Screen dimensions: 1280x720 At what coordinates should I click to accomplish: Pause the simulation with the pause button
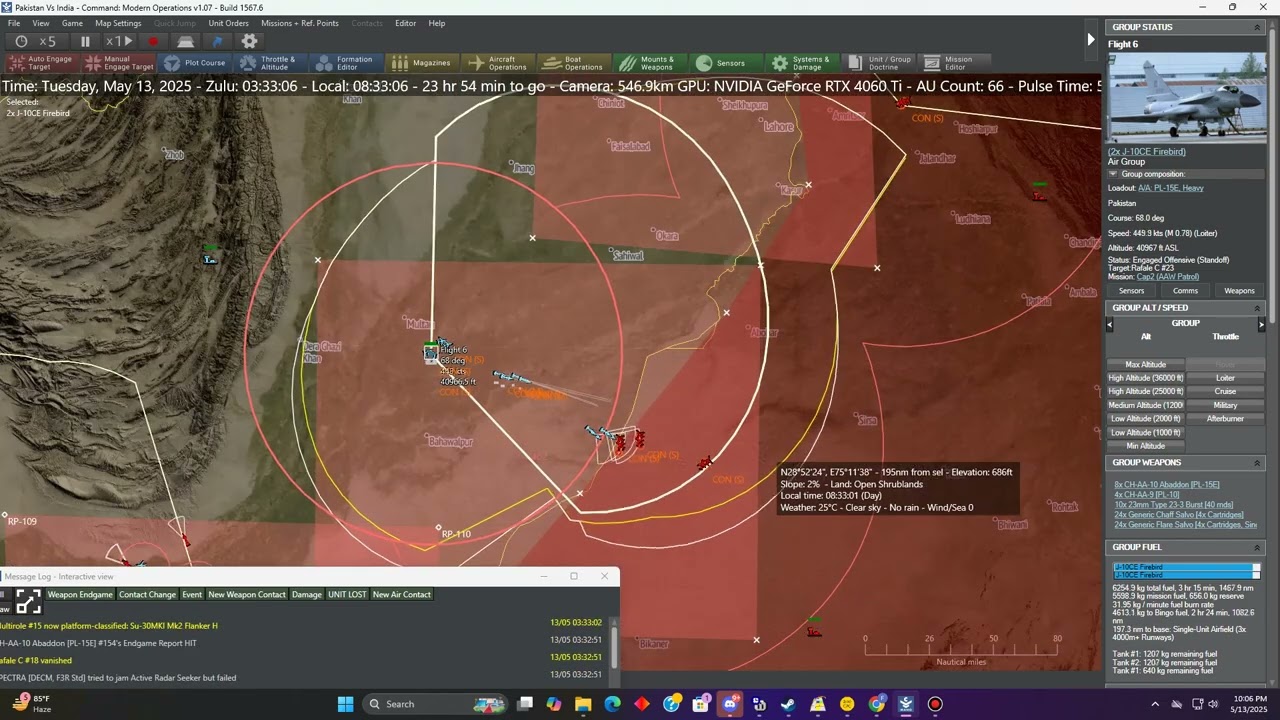tap(85, 41)
